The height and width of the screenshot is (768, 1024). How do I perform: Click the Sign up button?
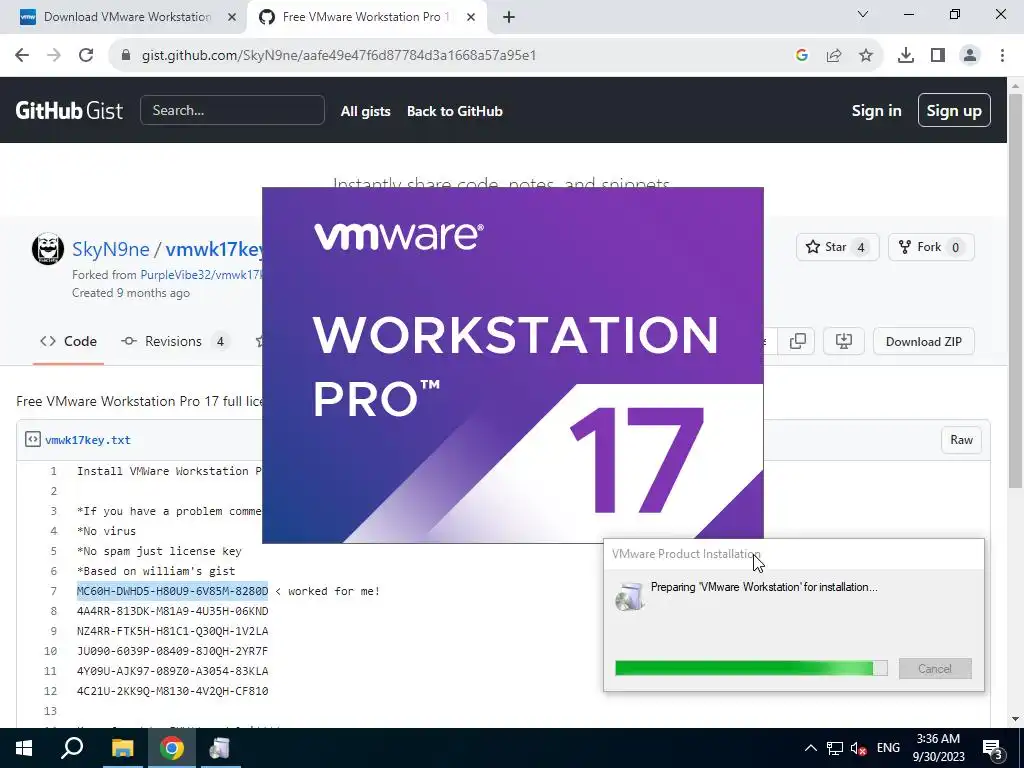pyautogui.click(x=953, y=110)
